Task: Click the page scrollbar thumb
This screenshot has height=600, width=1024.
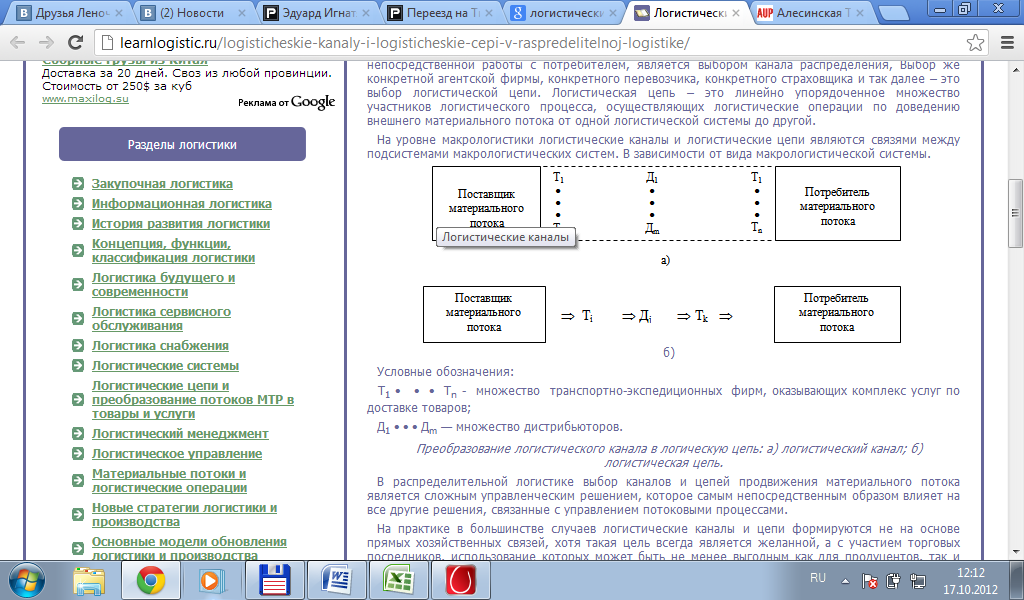Action: [x=1015, y=213]
